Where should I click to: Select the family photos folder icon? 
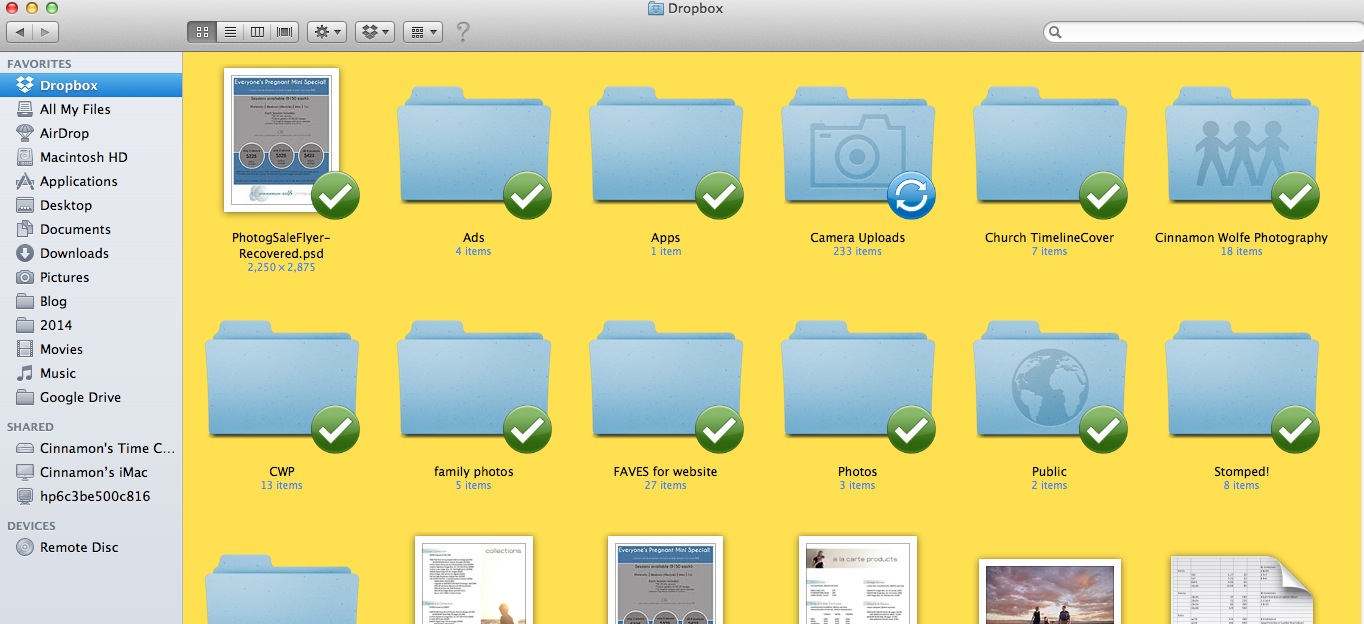pos(474,381)
